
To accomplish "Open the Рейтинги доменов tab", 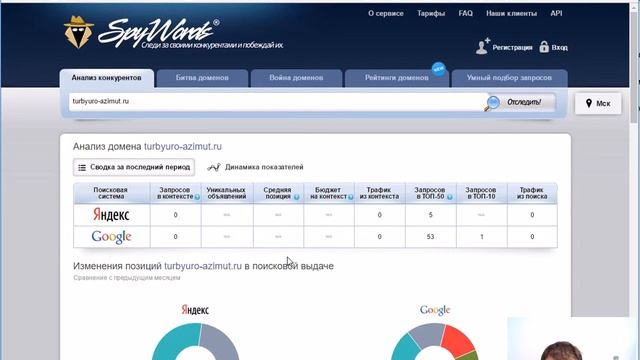I will tap(397, 78).
